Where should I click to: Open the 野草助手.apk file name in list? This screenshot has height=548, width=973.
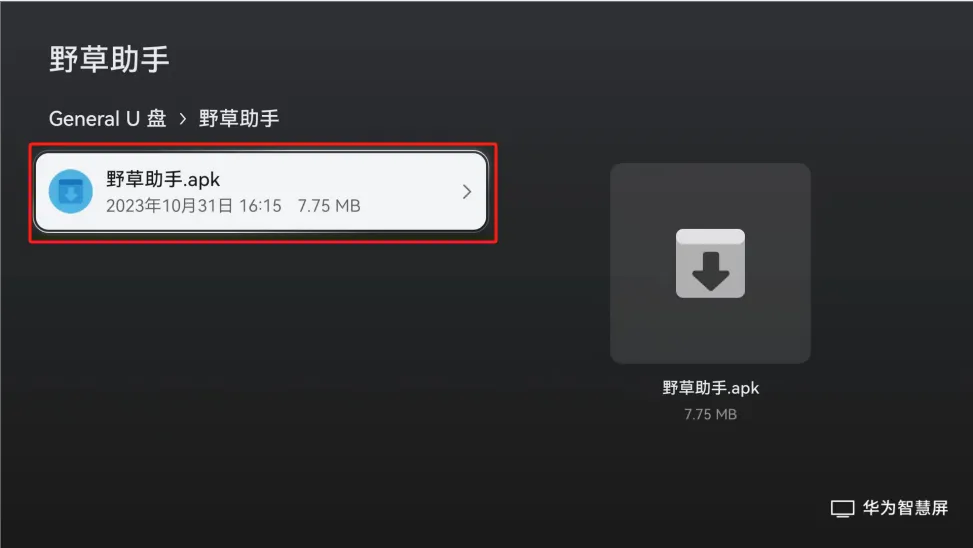pos(163,179)
